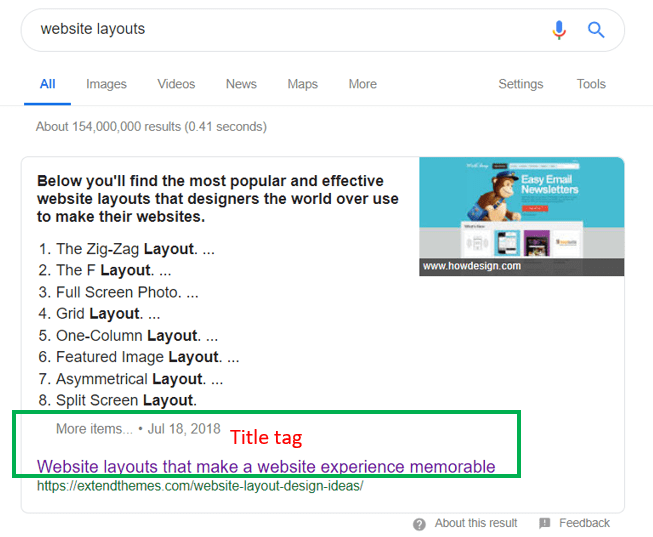Screen dimensions: 653x537
Task: Select the All results tab
Action: pos(47,84)
